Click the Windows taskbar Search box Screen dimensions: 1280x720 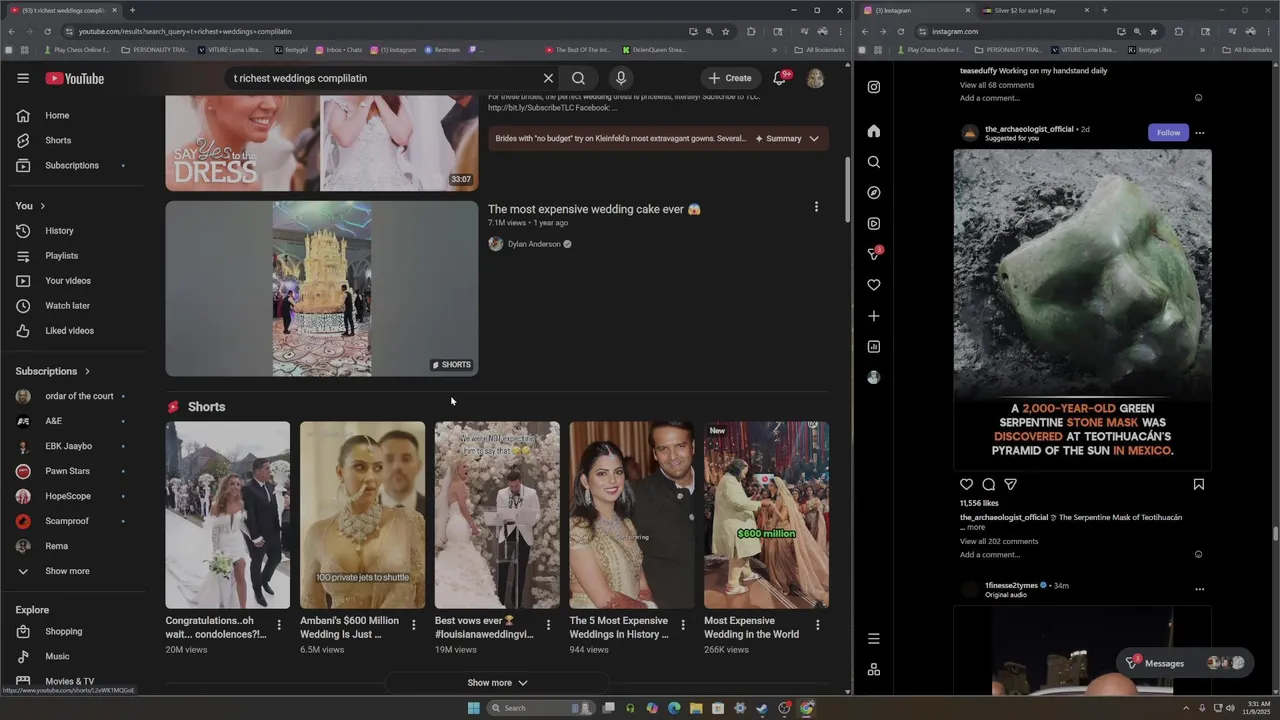tap(540, 708)
